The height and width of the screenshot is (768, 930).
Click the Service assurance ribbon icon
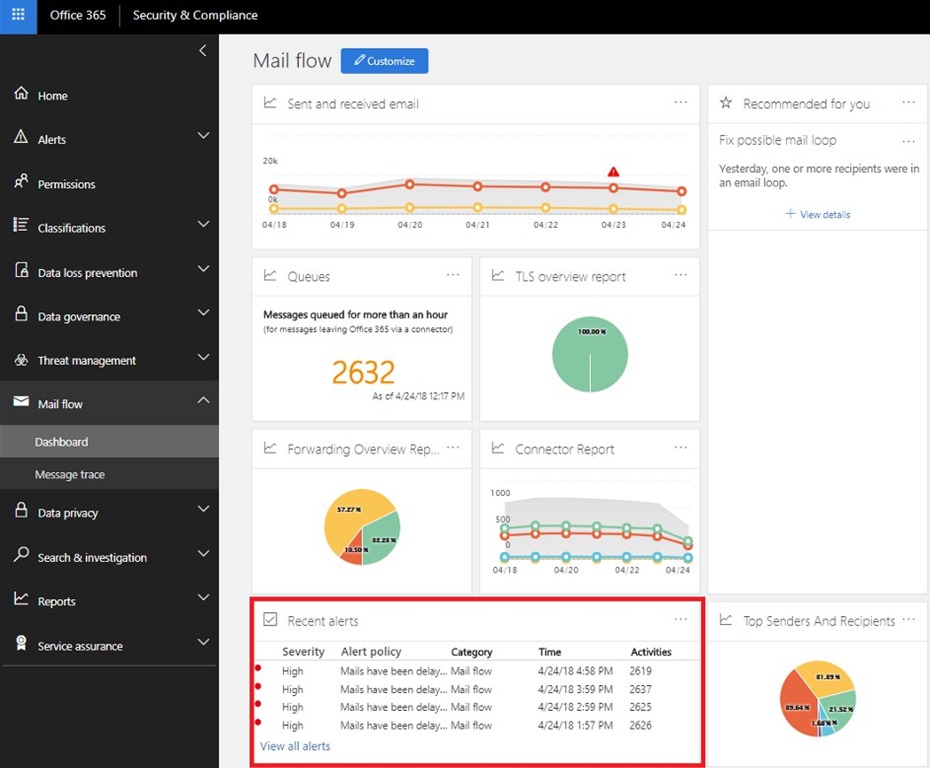tap(21, 643)
